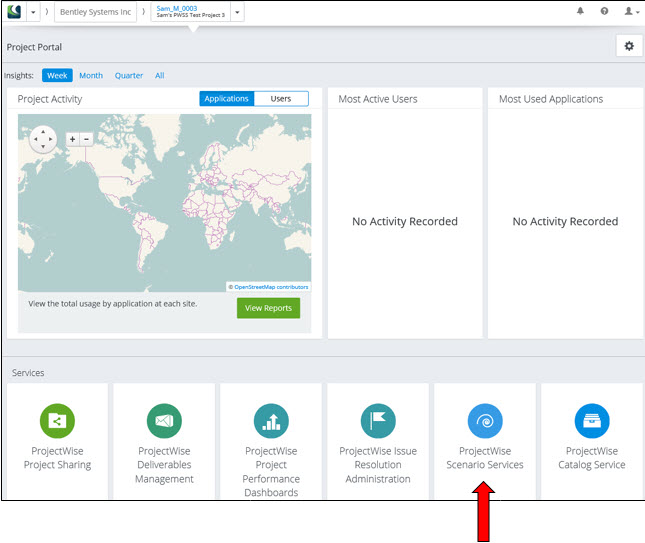Click the help question mark icon
This screenshot has width=645, height=543.
point(604,11)
